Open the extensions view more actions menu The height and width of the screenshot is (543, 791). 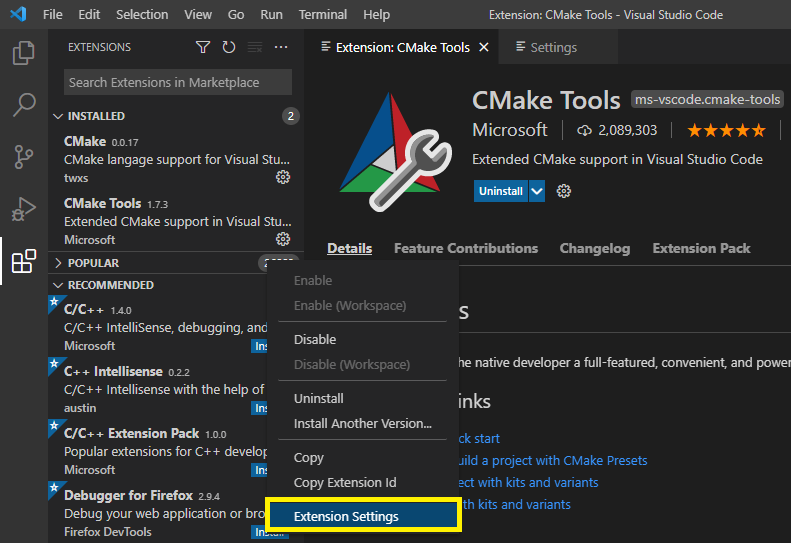281,47
